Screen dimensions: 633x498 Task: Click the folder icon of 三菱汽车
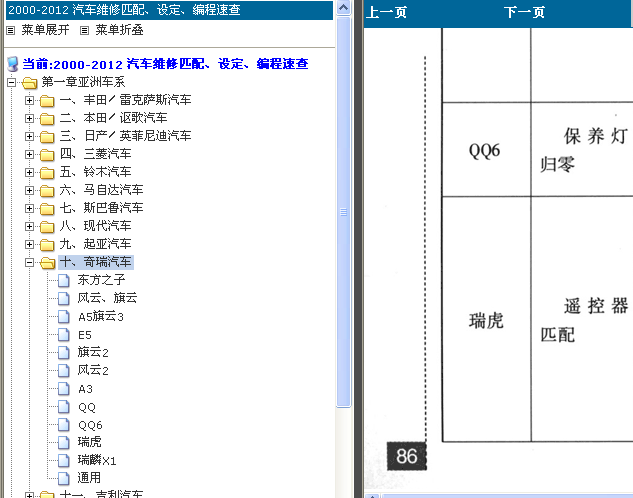coord(47,155)
